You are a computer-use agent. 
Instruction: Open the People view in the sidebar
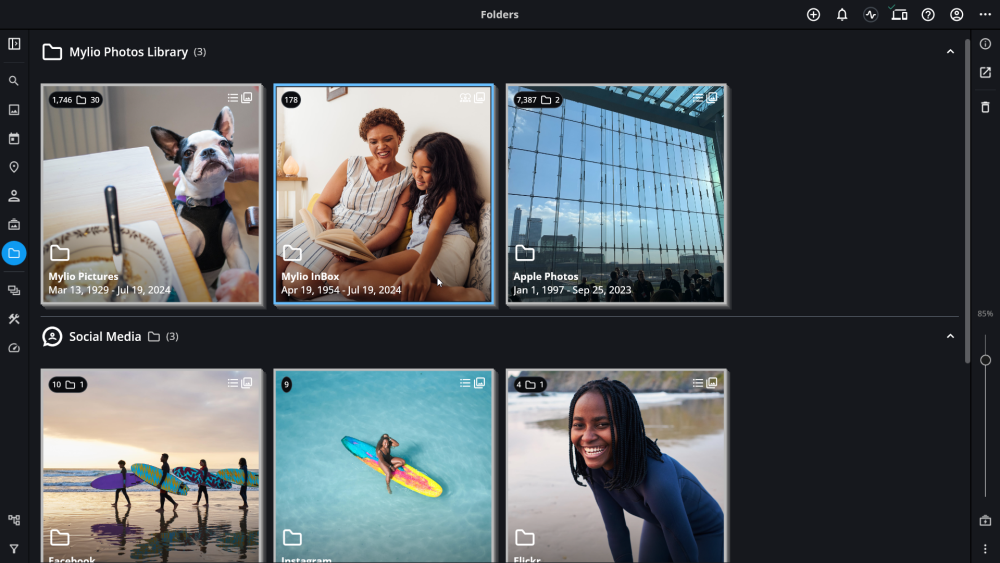pos(14,196)
